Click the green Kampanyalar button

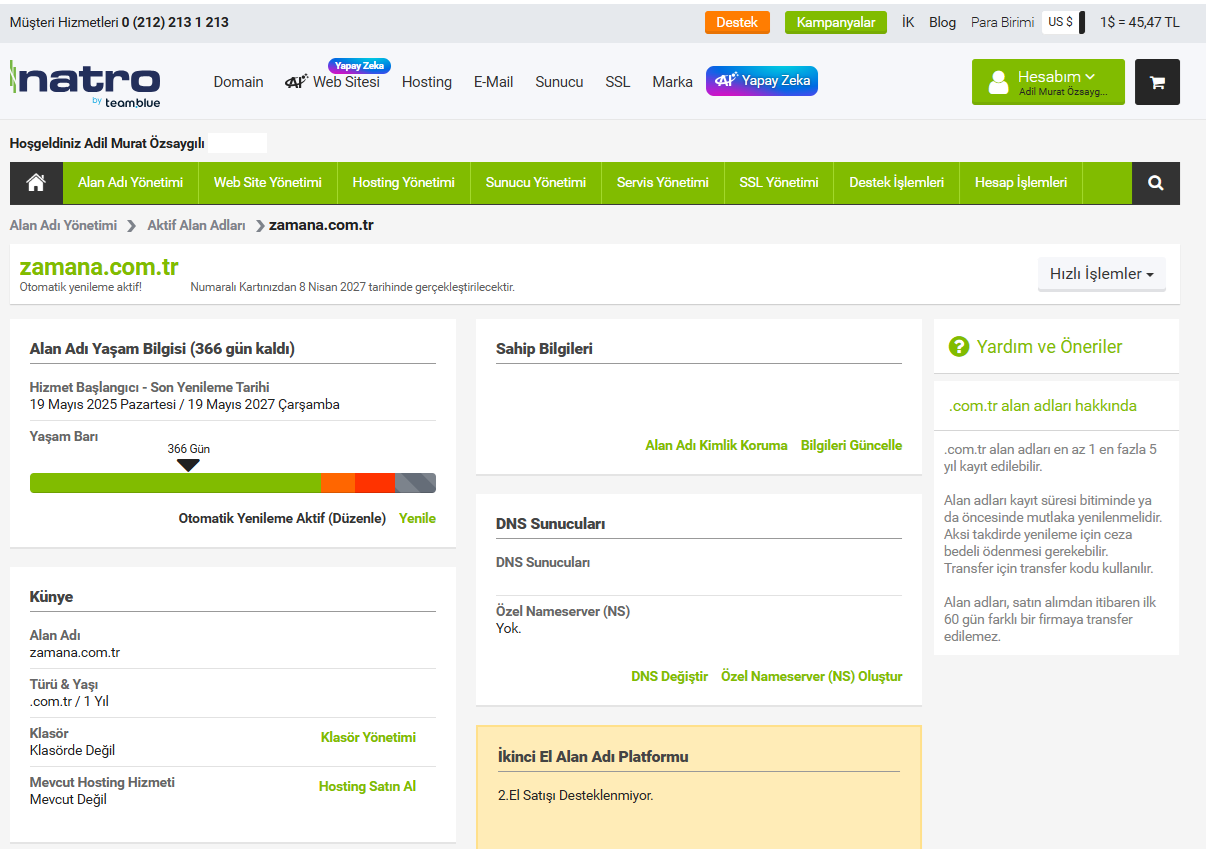click(x=836, y=22)
